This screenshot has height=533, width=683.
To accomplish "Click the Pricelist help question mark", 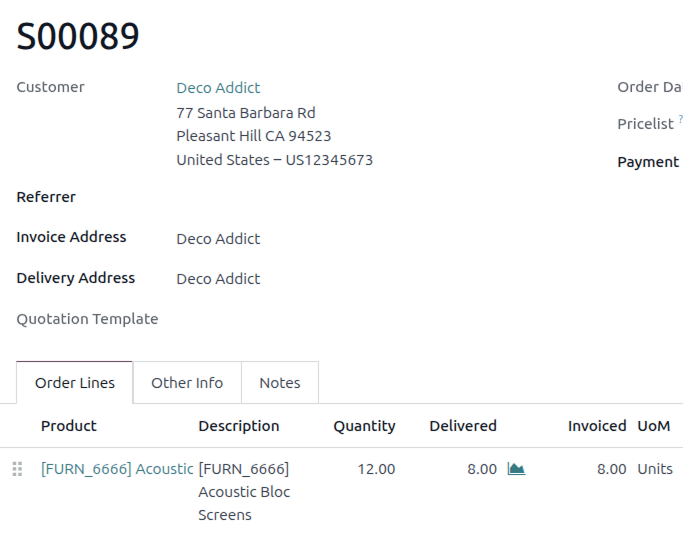I will 680,120.
